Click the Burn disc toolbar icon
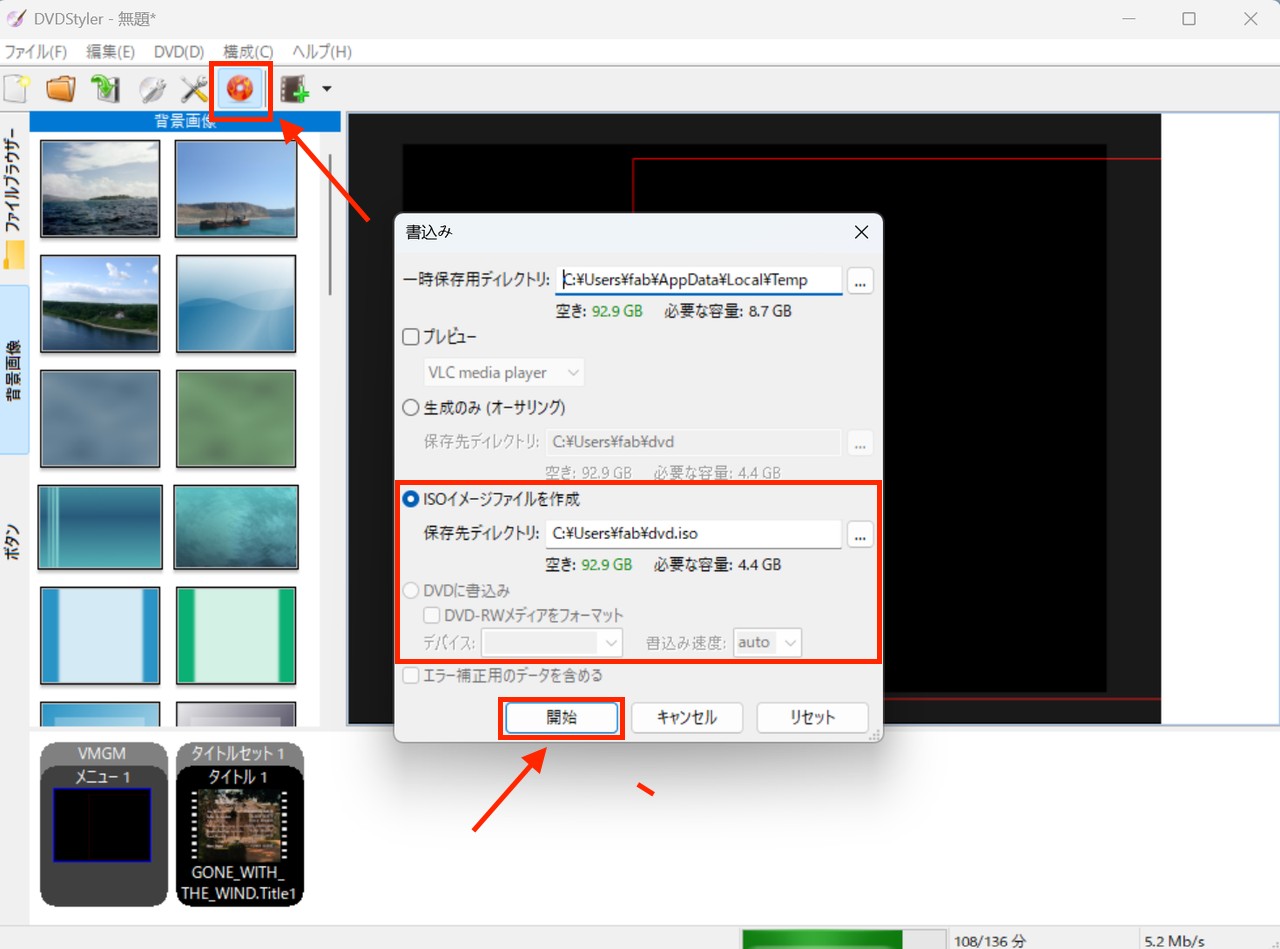 tap(240, 89)
